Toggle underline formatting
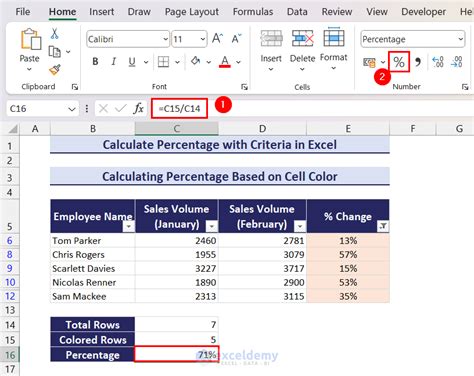 click(x=132, y=62)
